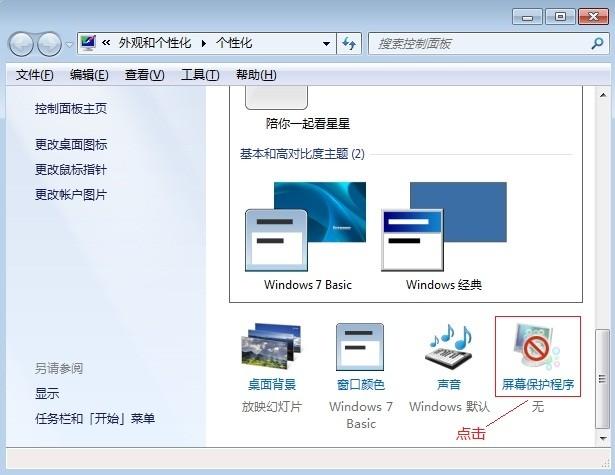
Task: Click 更改帐户图片 link
Action: [71, 195]
